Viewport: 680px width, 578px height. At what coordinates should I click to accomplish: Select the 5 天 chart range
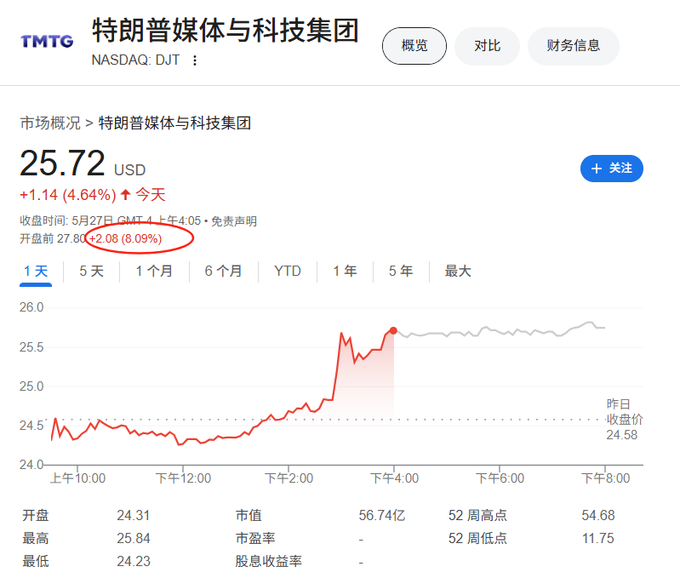(x=92, y=271)
